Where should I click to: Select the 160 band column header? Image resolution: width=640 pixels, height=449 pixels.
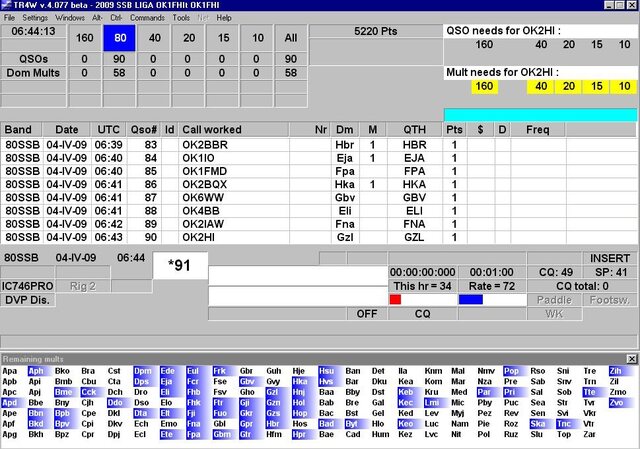[x=84, y=39]
